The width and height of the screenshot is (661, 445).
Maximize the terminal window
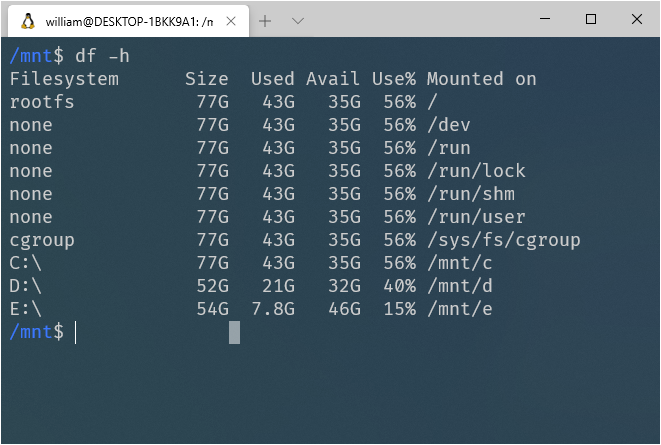click(591, 19)
